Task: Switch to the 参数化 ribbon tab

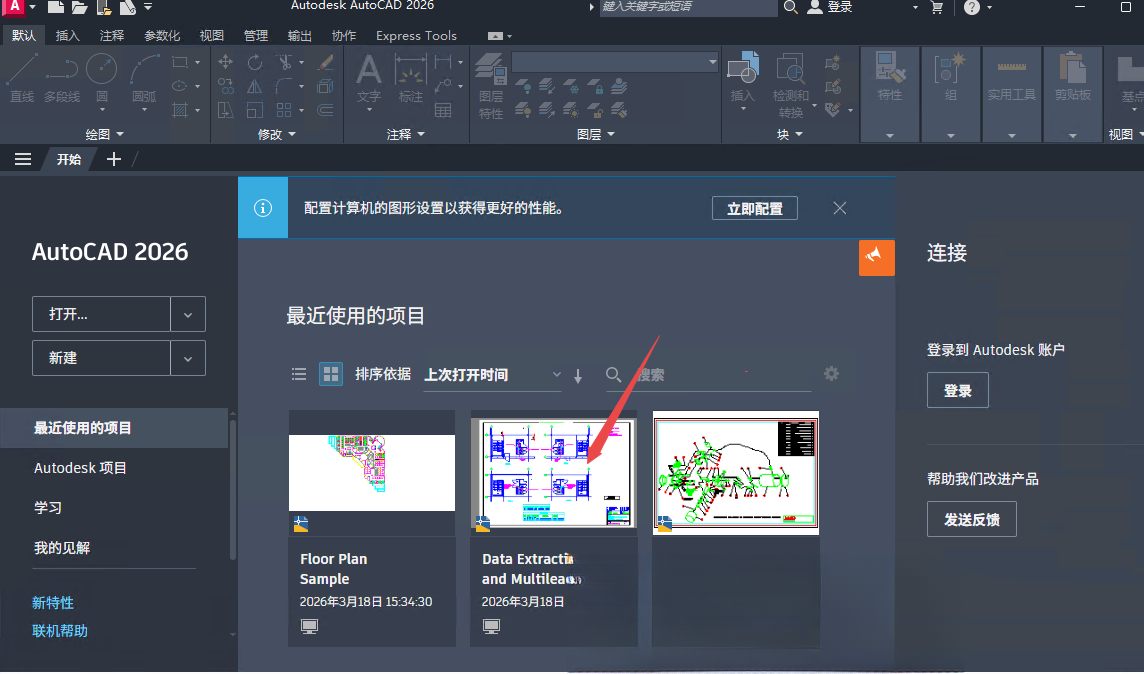Action: click(x=162, y=35)
